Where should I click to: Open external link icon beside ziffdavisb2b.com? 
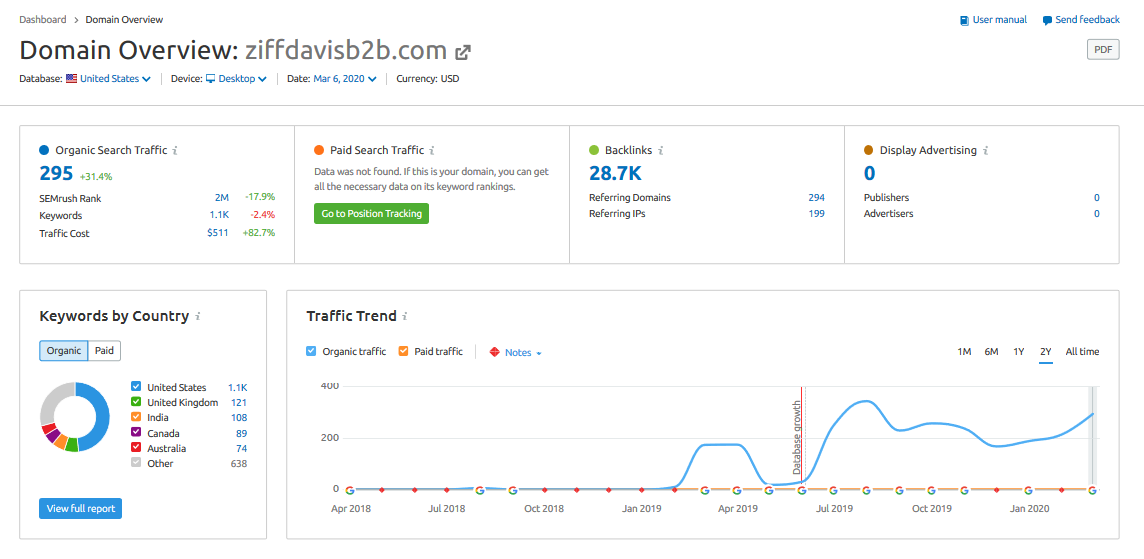point(463,53)
